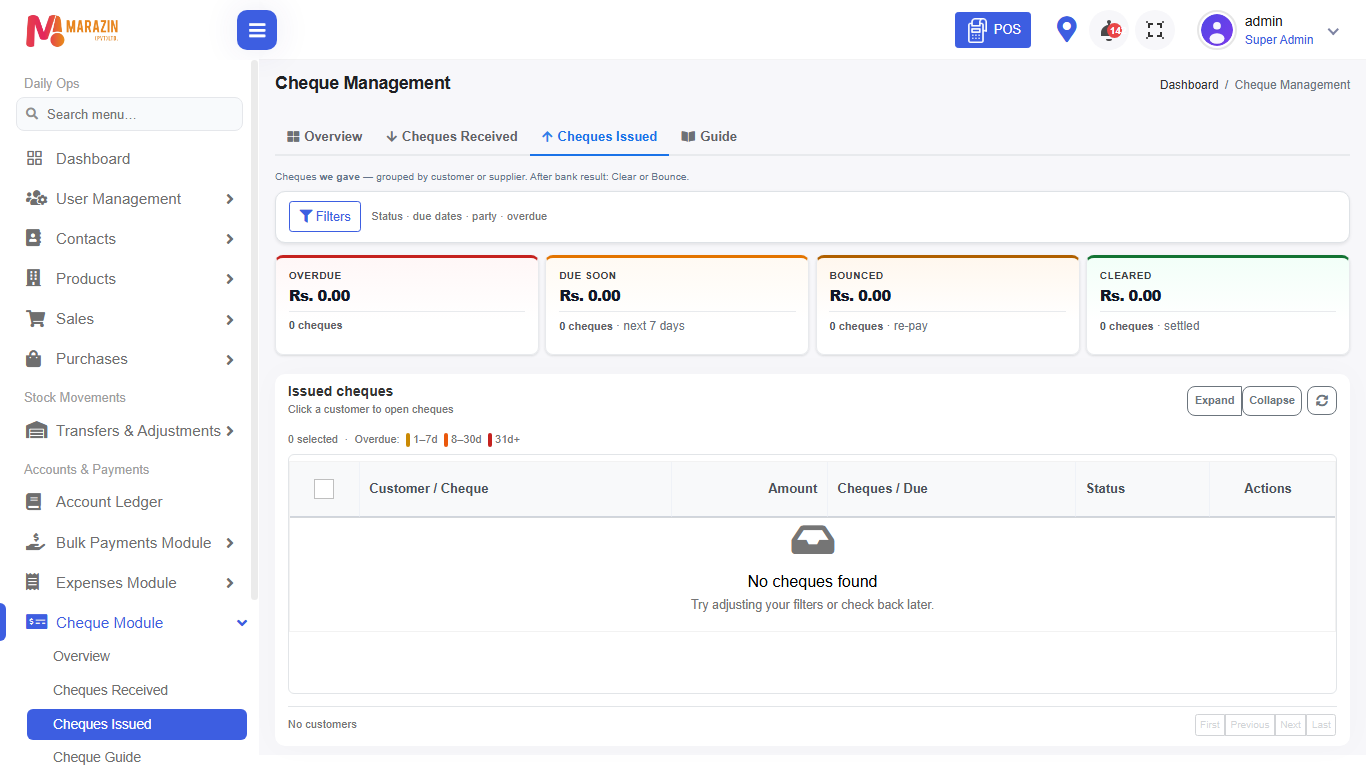Select Cheques Issued tab
Viewport: 1366px width, 768px height.
(x=599, y=136)
